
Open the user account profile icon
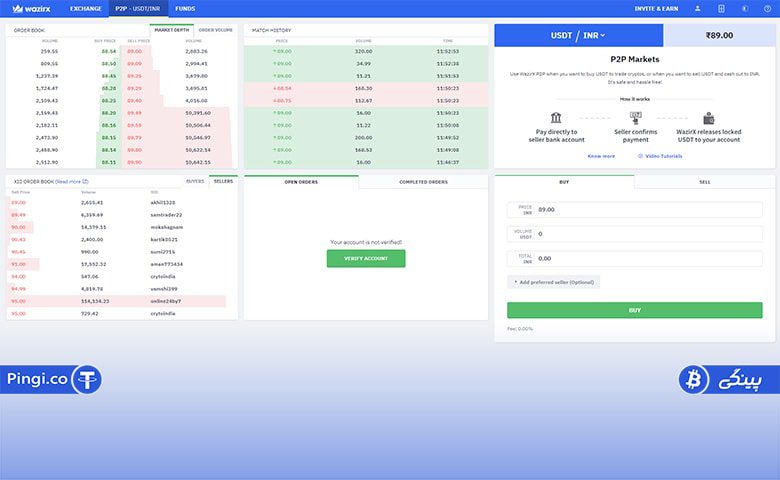697,8
